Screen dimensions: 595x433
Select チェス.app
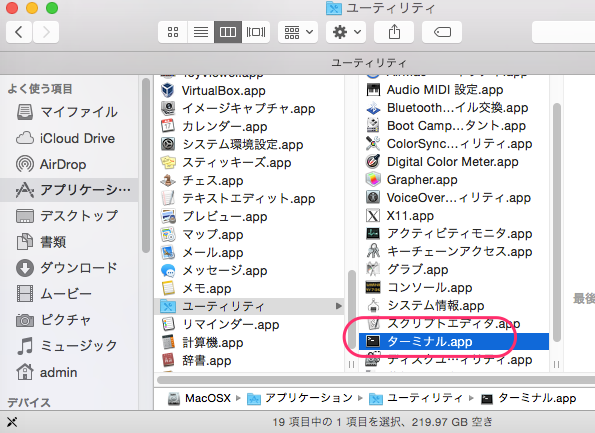[250, 181]
